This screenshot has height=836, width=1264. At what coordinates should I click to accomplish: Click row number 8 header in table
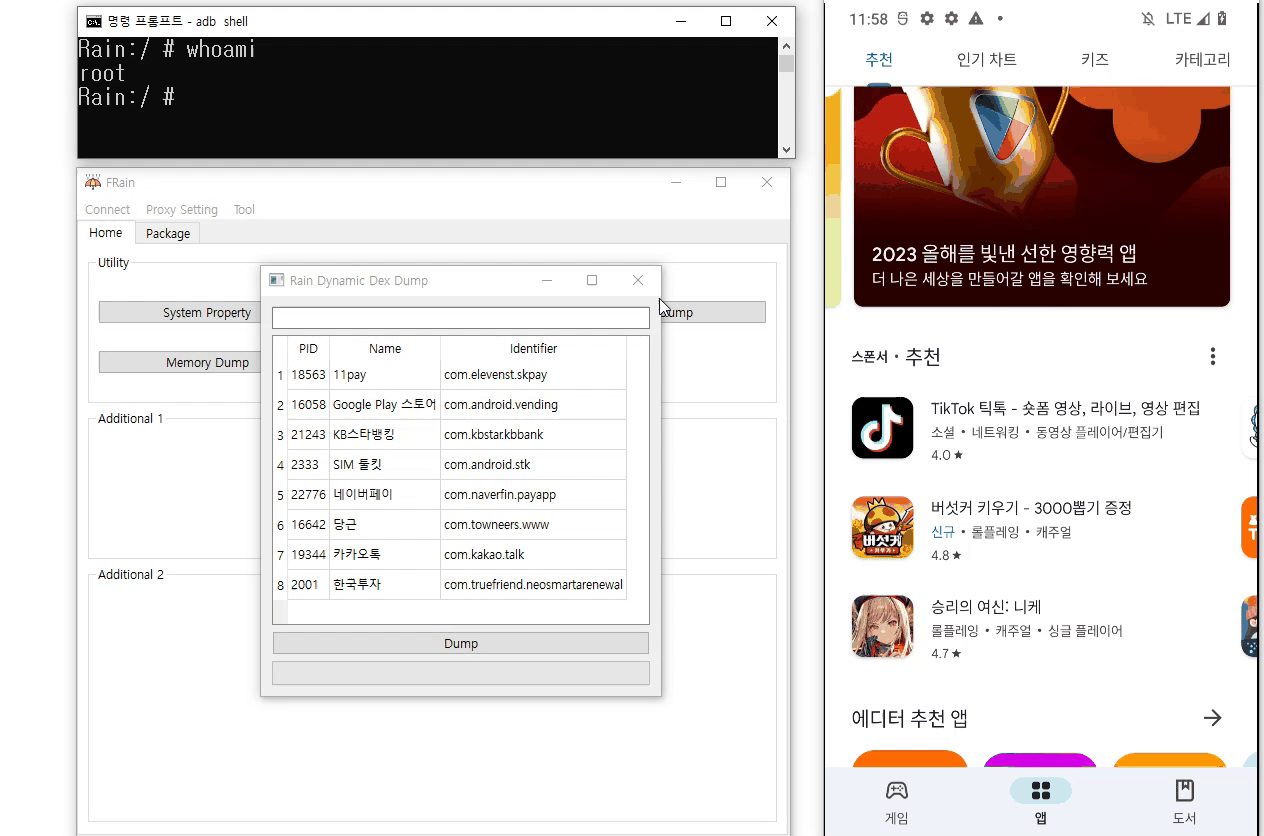pyautogui.click(x=280, y=585)
